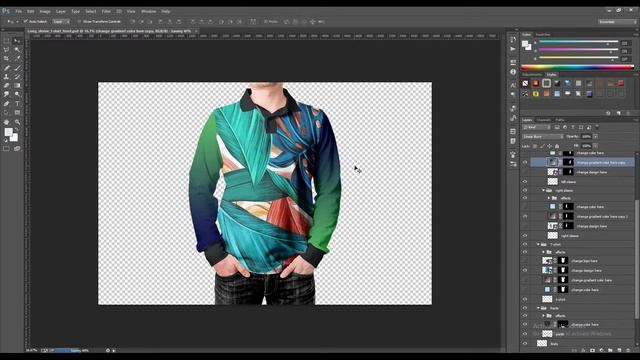Select the Eraser tool
640x360 pixels.
[7, 86]
